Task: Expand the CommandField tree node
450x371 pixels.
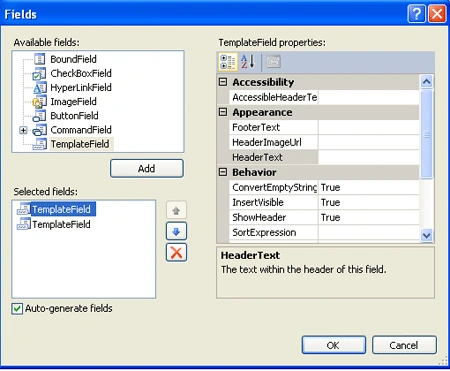Action: (23, 130)
